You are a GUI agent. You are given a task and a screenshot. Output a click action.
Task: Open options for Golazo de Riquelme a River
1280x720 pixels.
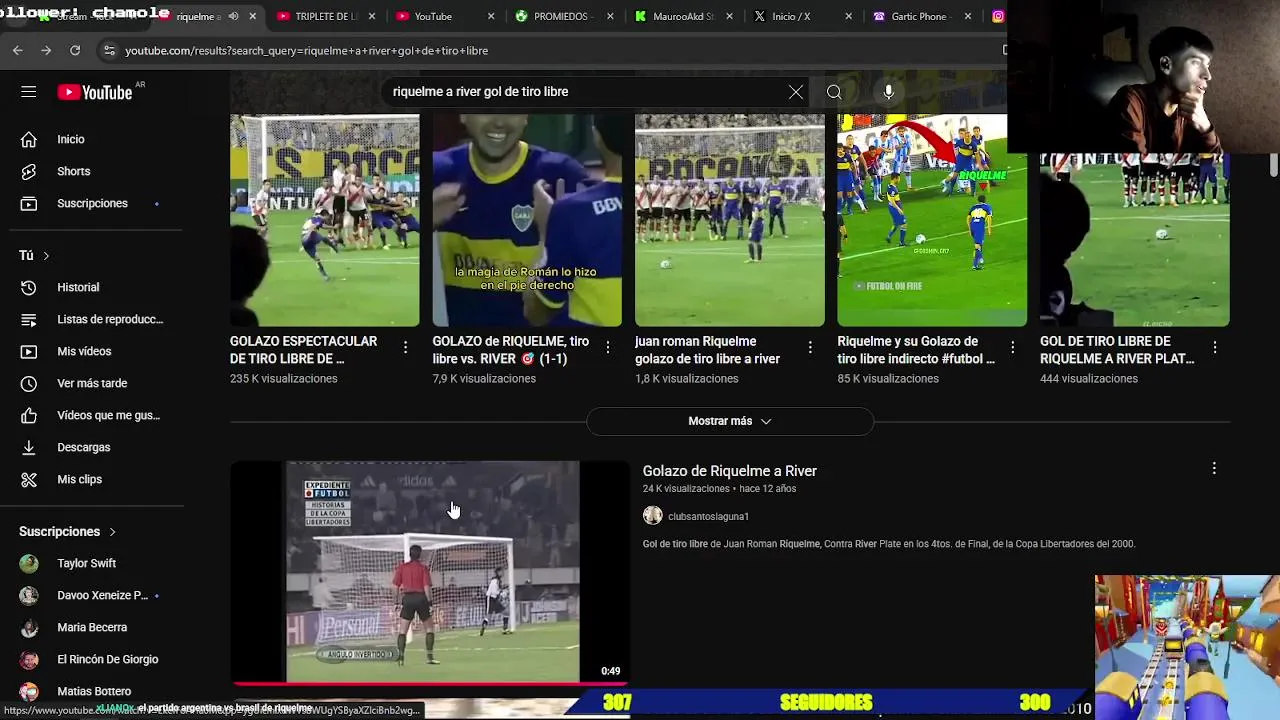click(x=1214, y=468)
